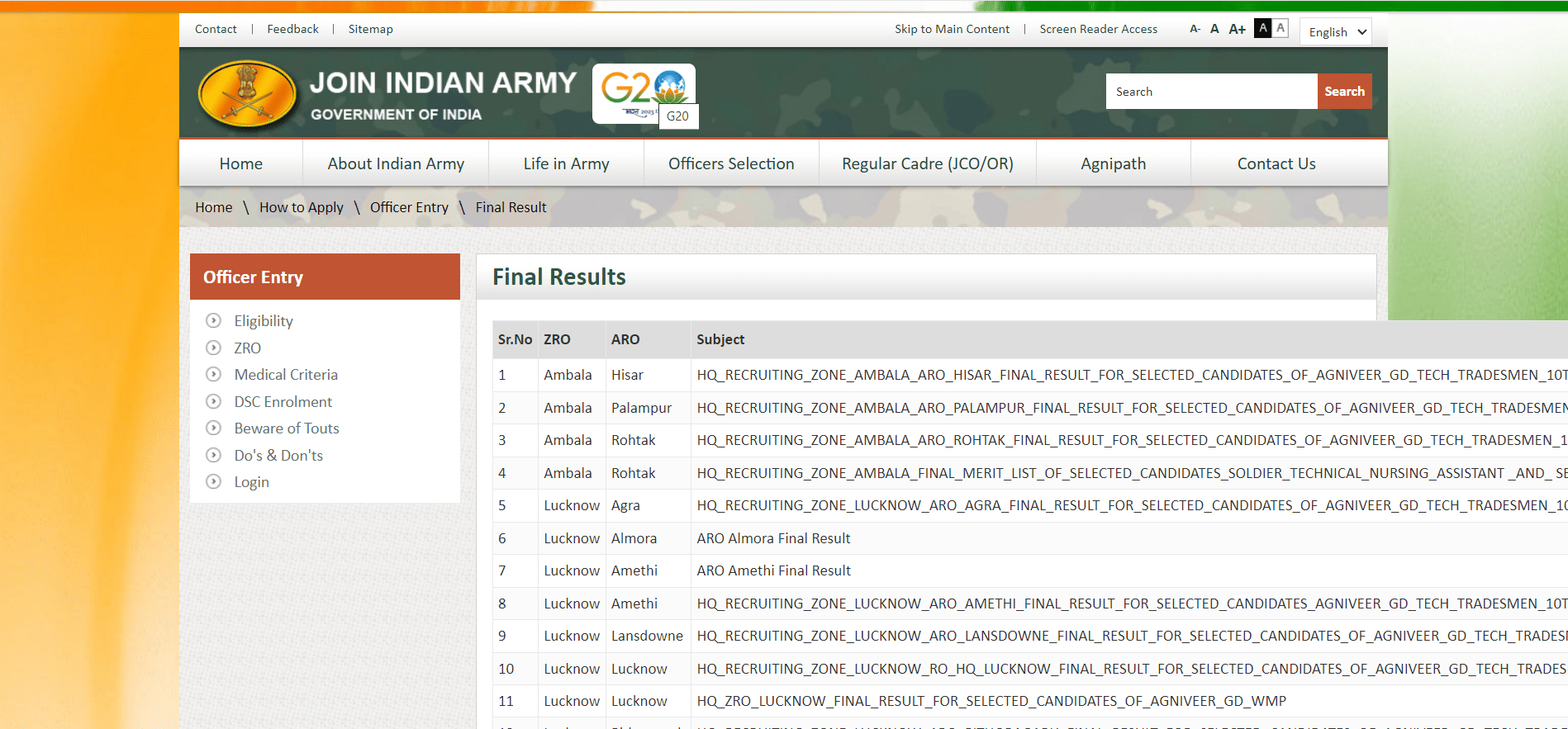This screenshot has width=1568, height=729.
Task: Open Beware of Touts sidebar link
Action: click(287, 428)
